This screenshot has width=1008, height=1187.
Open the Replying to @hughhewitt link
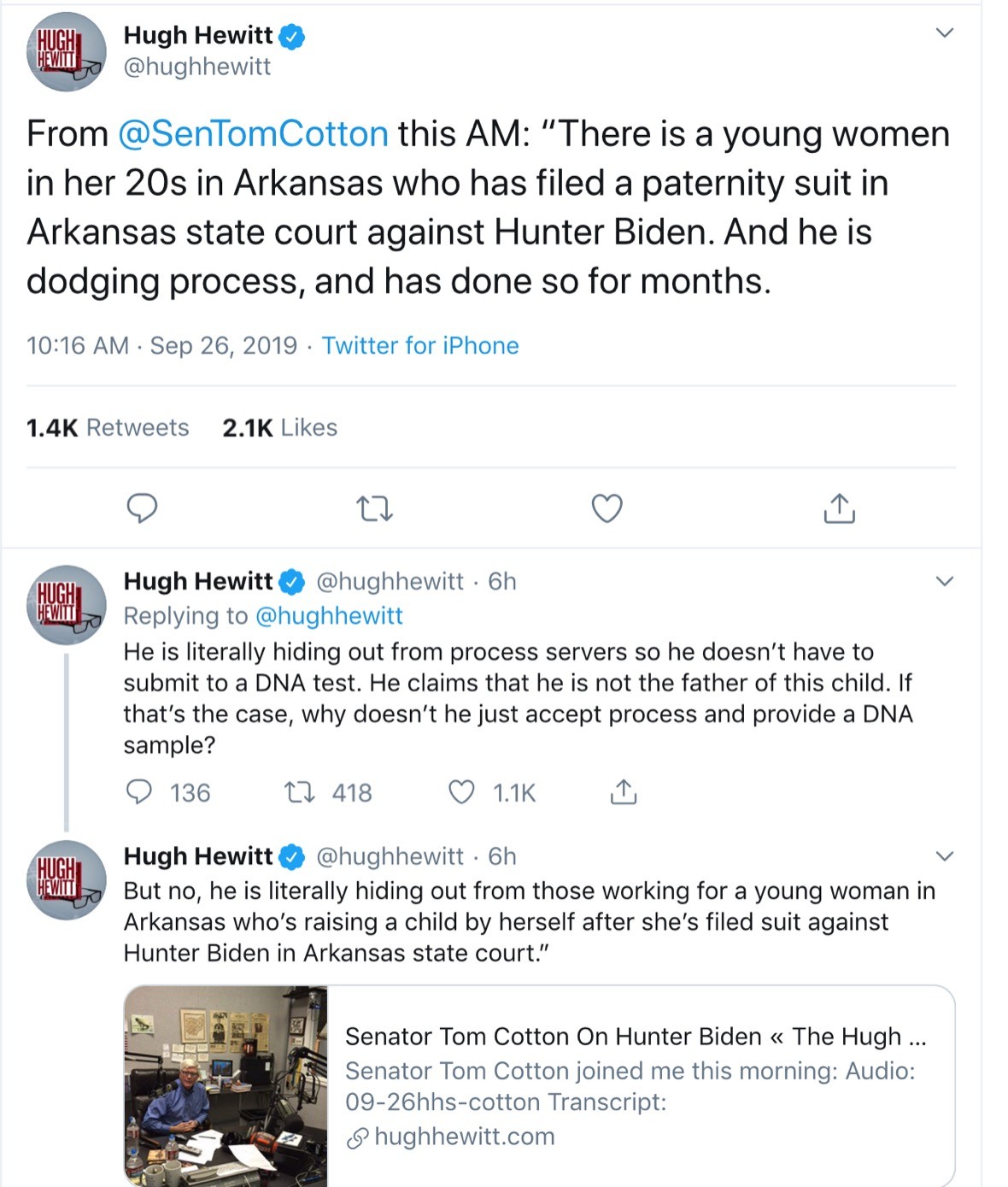(x=263, y=615)
